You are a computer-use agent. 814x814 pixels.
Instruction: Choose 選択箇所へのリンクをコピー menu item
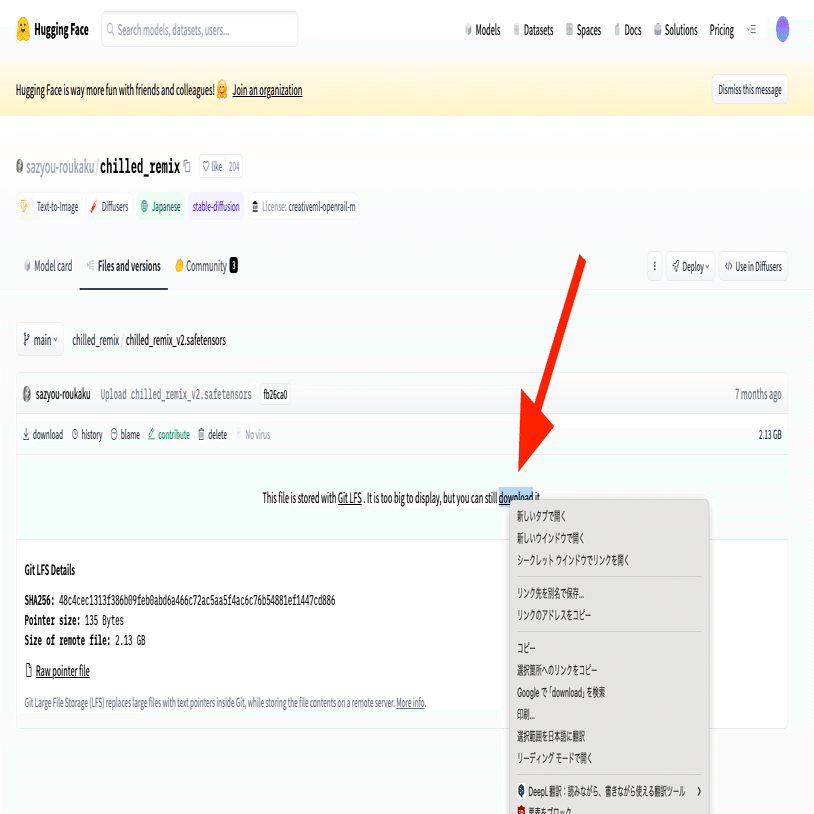click(609, 670)
